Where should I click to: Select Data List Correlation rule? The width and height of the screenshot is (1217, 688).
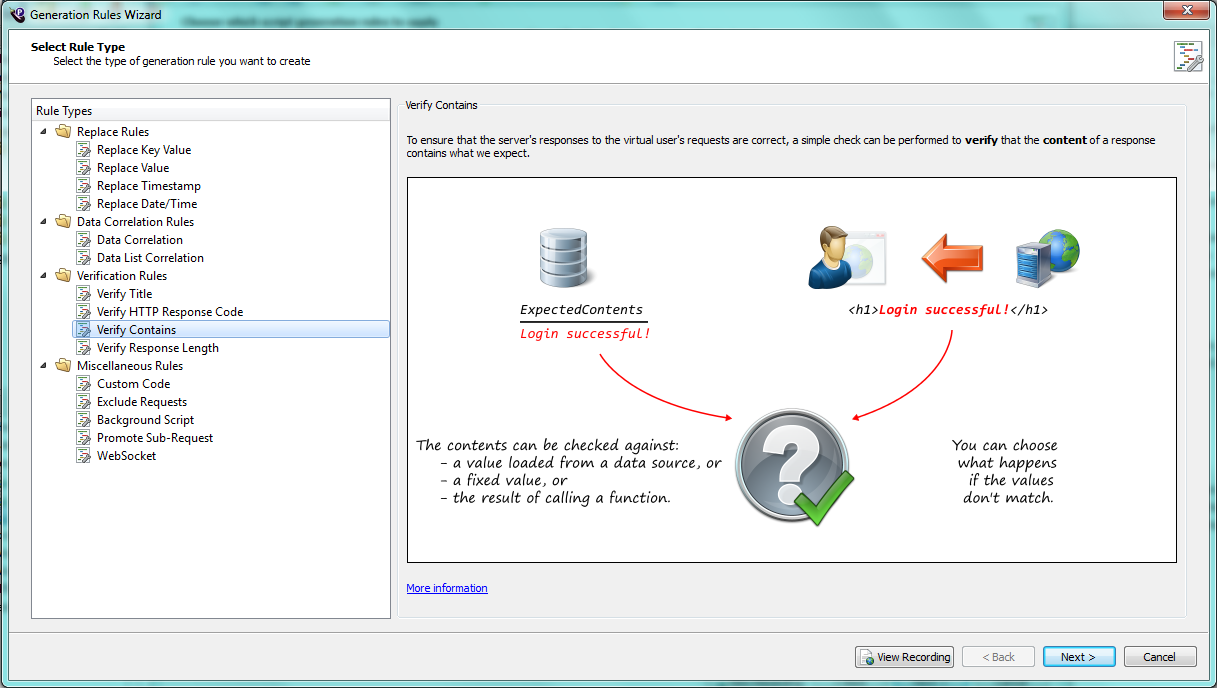[150, 258]
